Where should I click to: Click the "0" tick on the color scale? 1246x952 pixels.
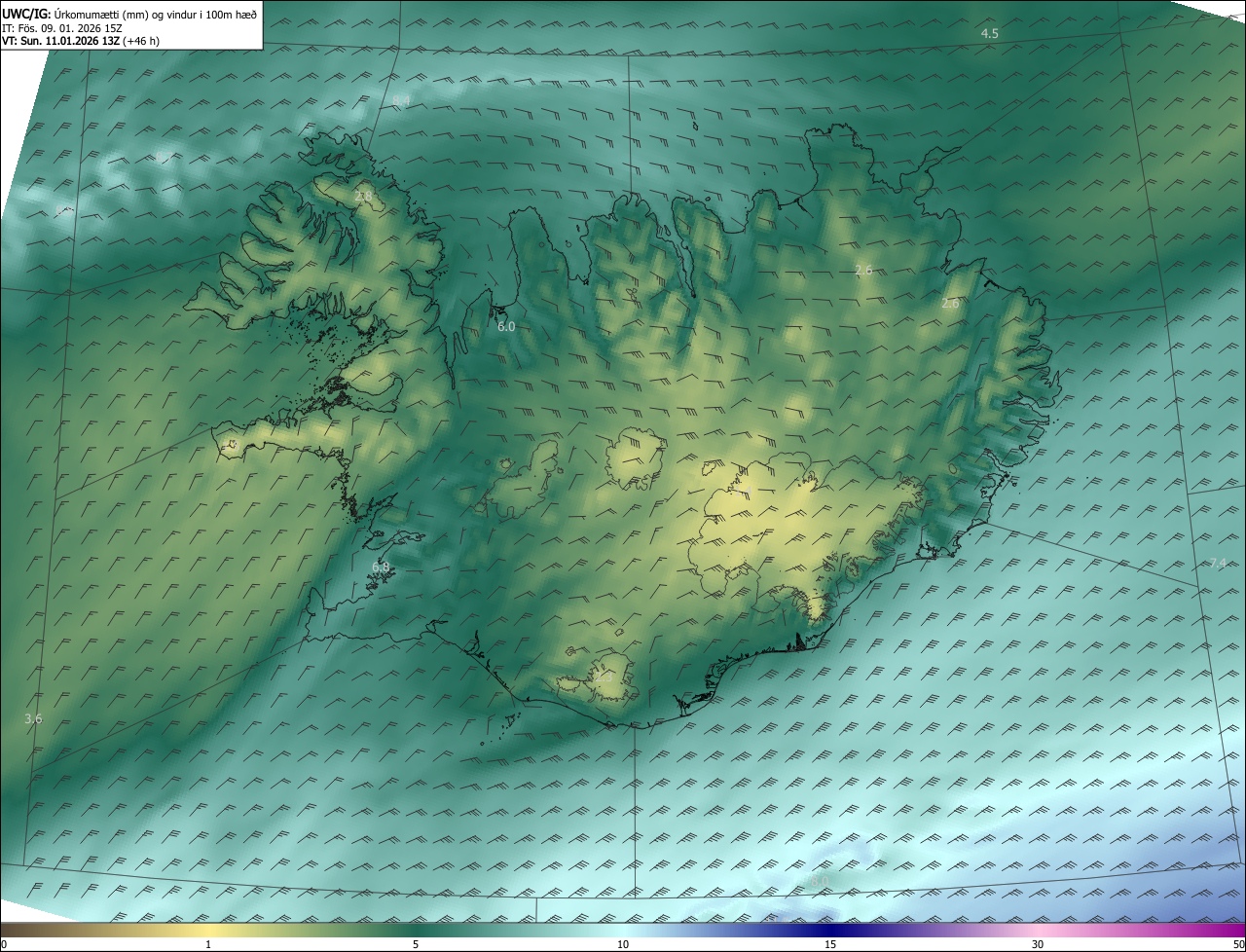[x=4, y=944]
